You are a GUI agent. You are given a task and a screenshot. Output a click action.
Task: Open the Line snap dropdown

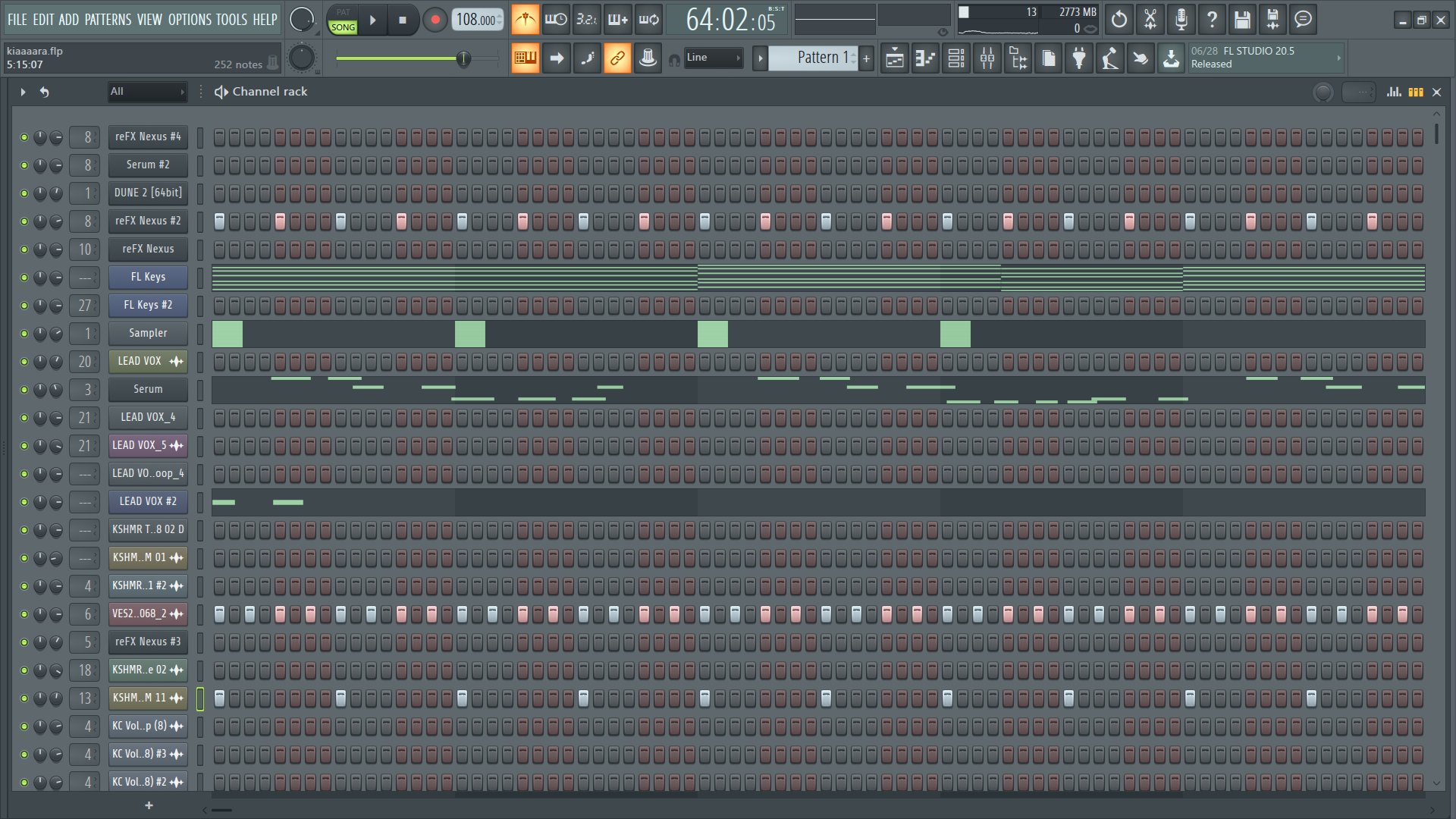click(713, 58)
